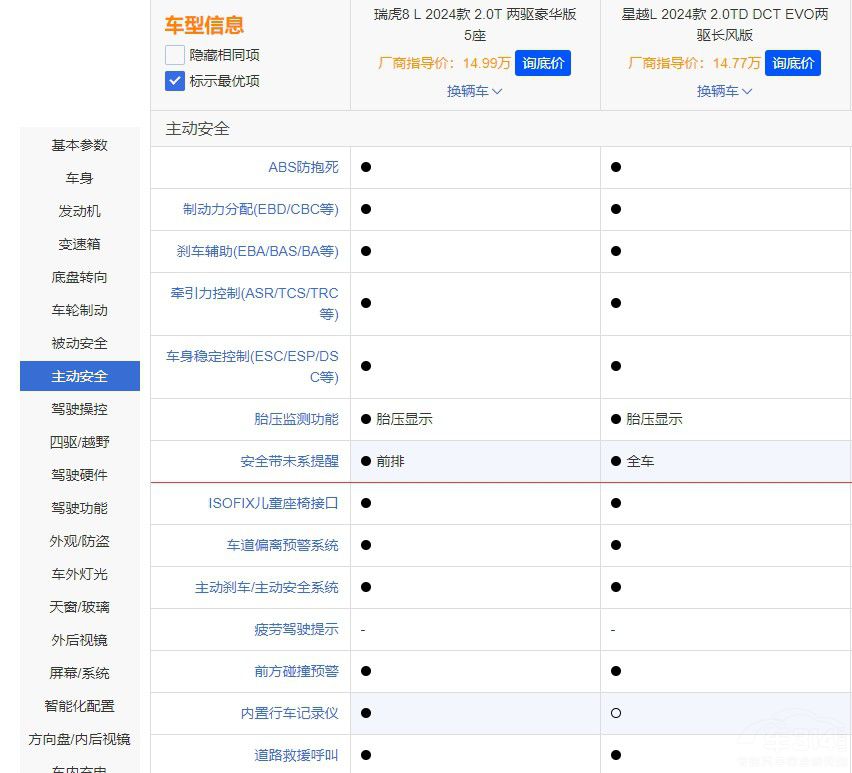Expand 换辆车 dropdown under 瑞虎8 L
Screen dimensions: 852x773
point(474,91)
